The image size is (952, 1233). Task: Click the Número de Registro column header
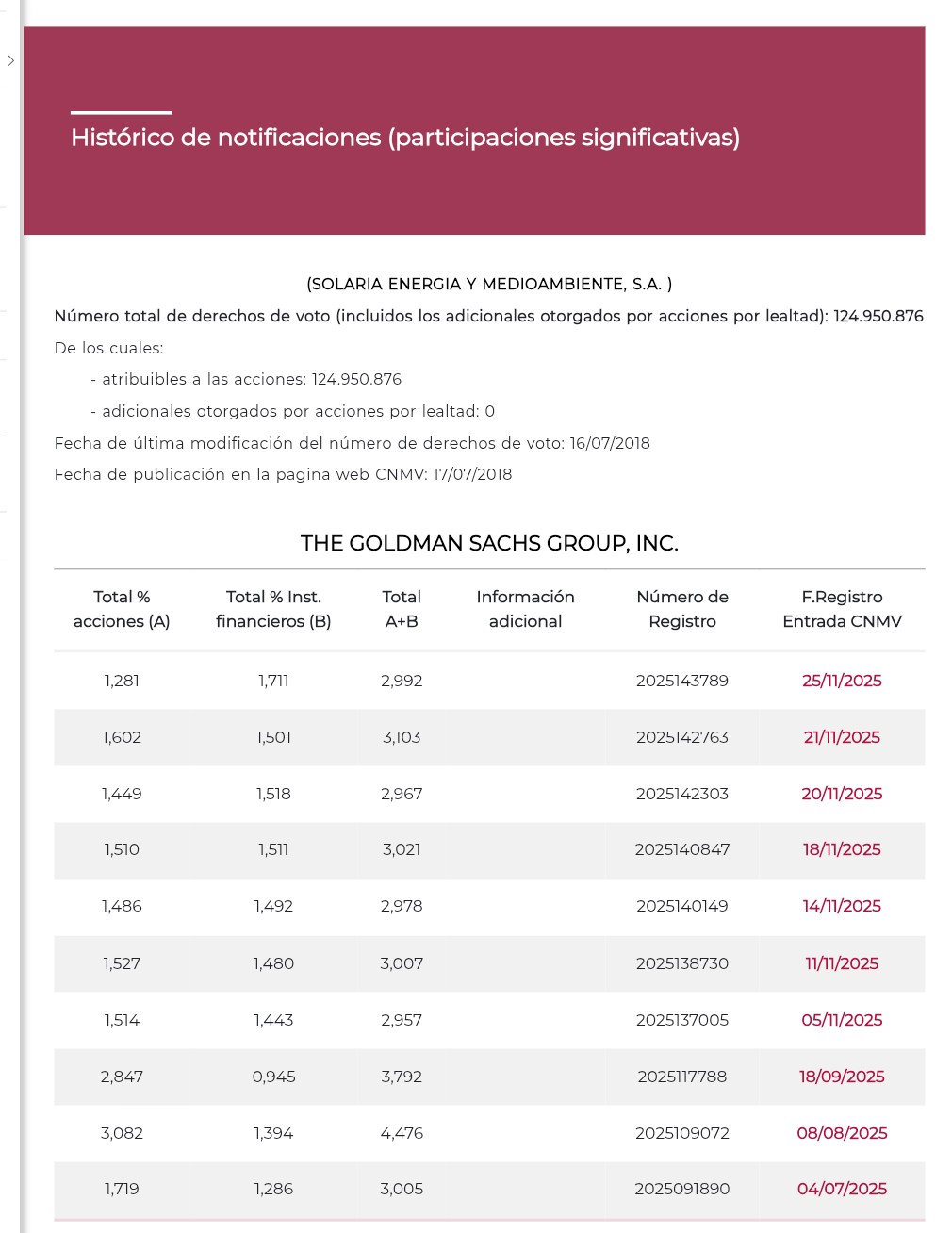[682, 609]
